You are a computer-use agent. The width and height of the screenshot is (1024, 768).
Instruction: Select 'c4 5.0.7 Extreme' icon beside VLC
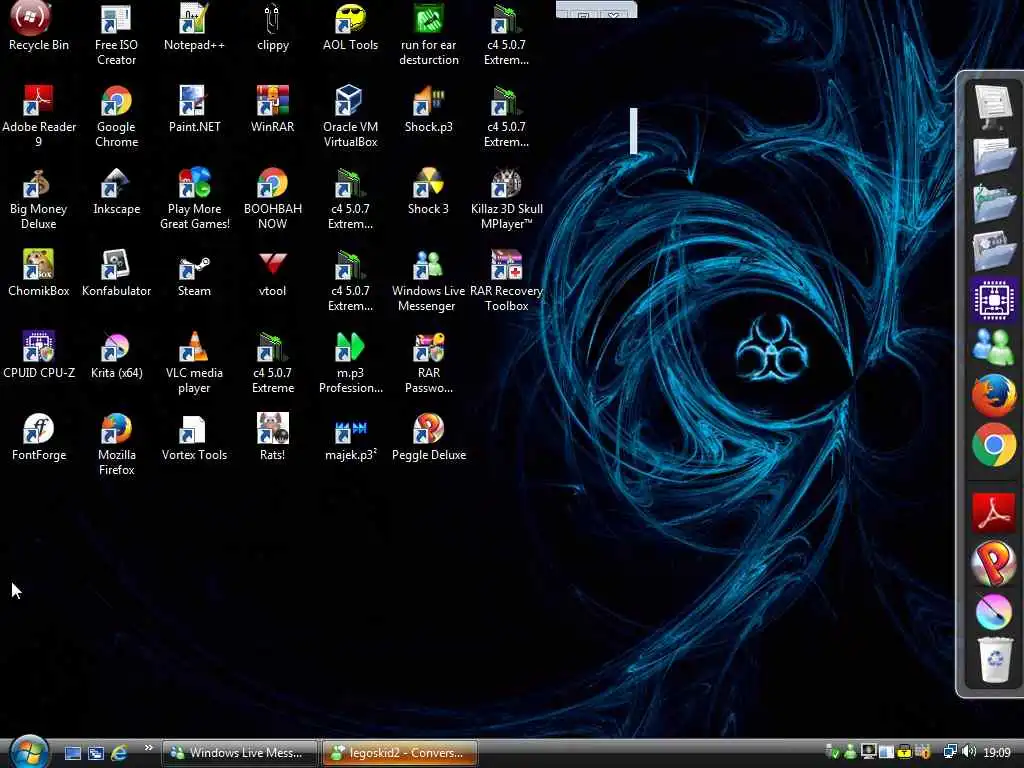272,362
